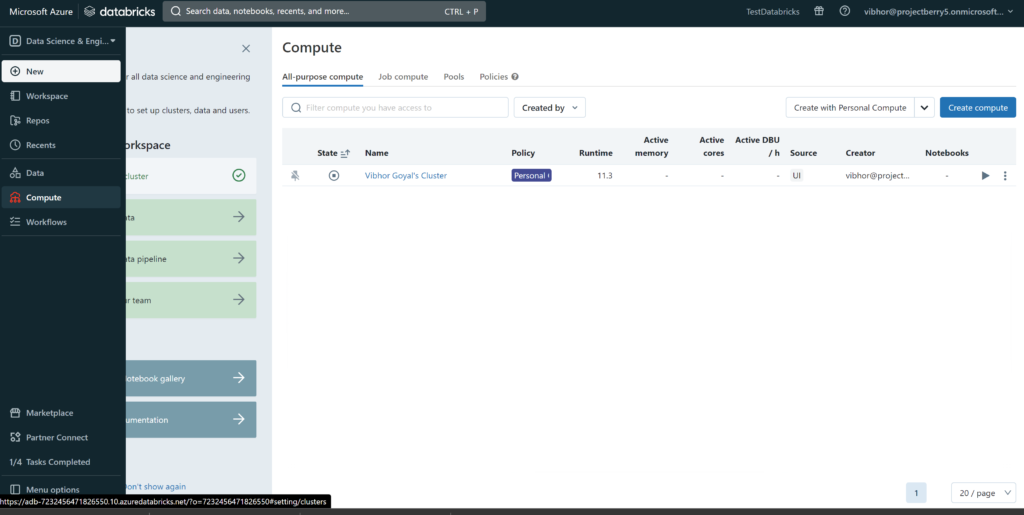Expand the Create with Personal Compute arrow
Screen dimensions: 1024x515
[x=925, y=108]
